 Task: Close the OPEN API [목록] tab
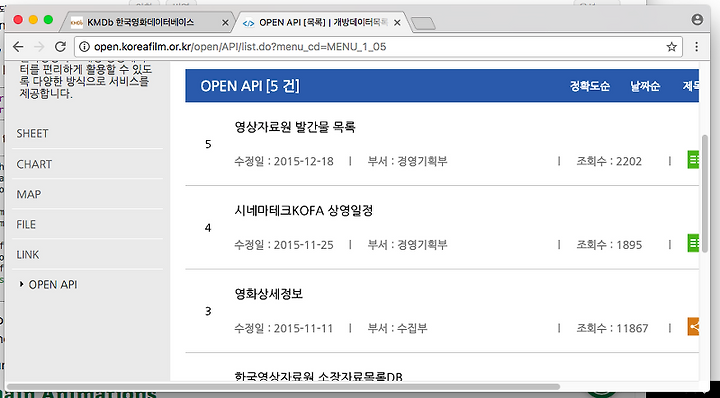(x=397, y=22)
